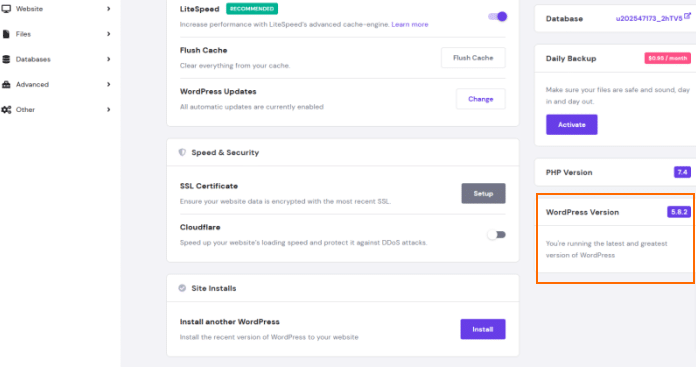Click the Other gears icon
Viewport: 696px width, 370px height.
(6, 110)
